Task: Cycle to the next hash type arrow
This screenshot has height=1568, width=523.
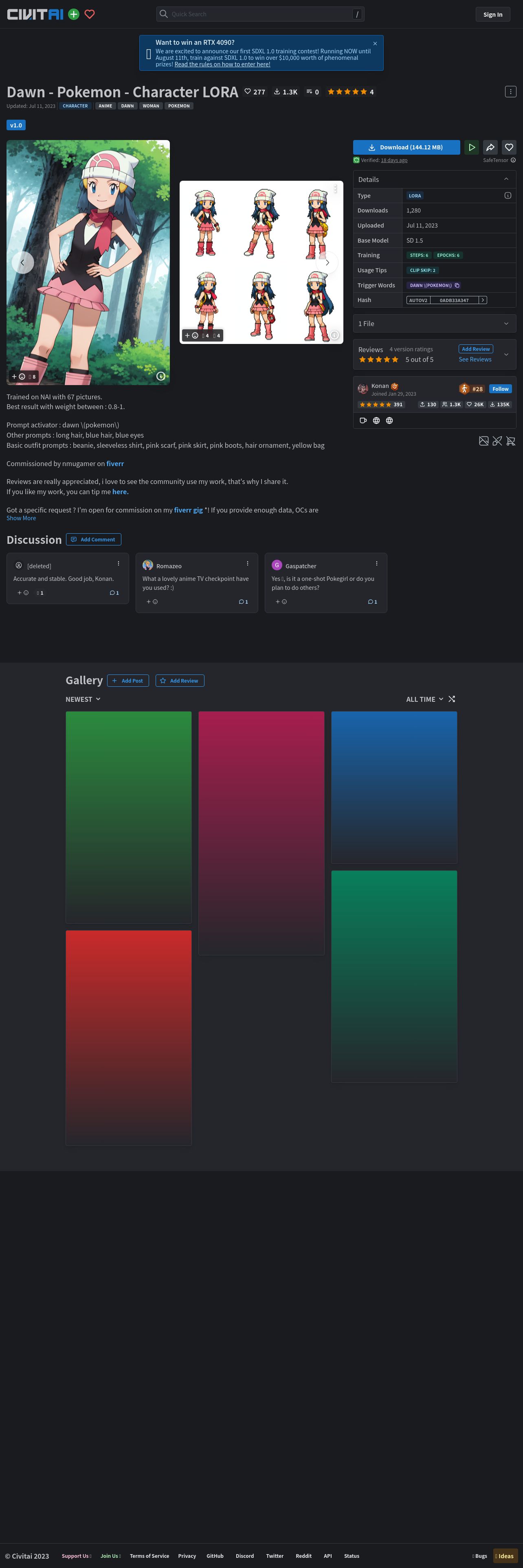Action: pyautogui.click(x=483, y=300)
